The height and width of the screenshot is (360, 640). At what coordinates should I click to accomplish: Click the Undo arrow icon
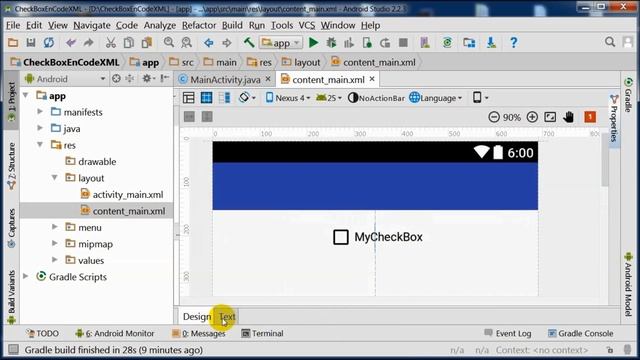(71, 42)
